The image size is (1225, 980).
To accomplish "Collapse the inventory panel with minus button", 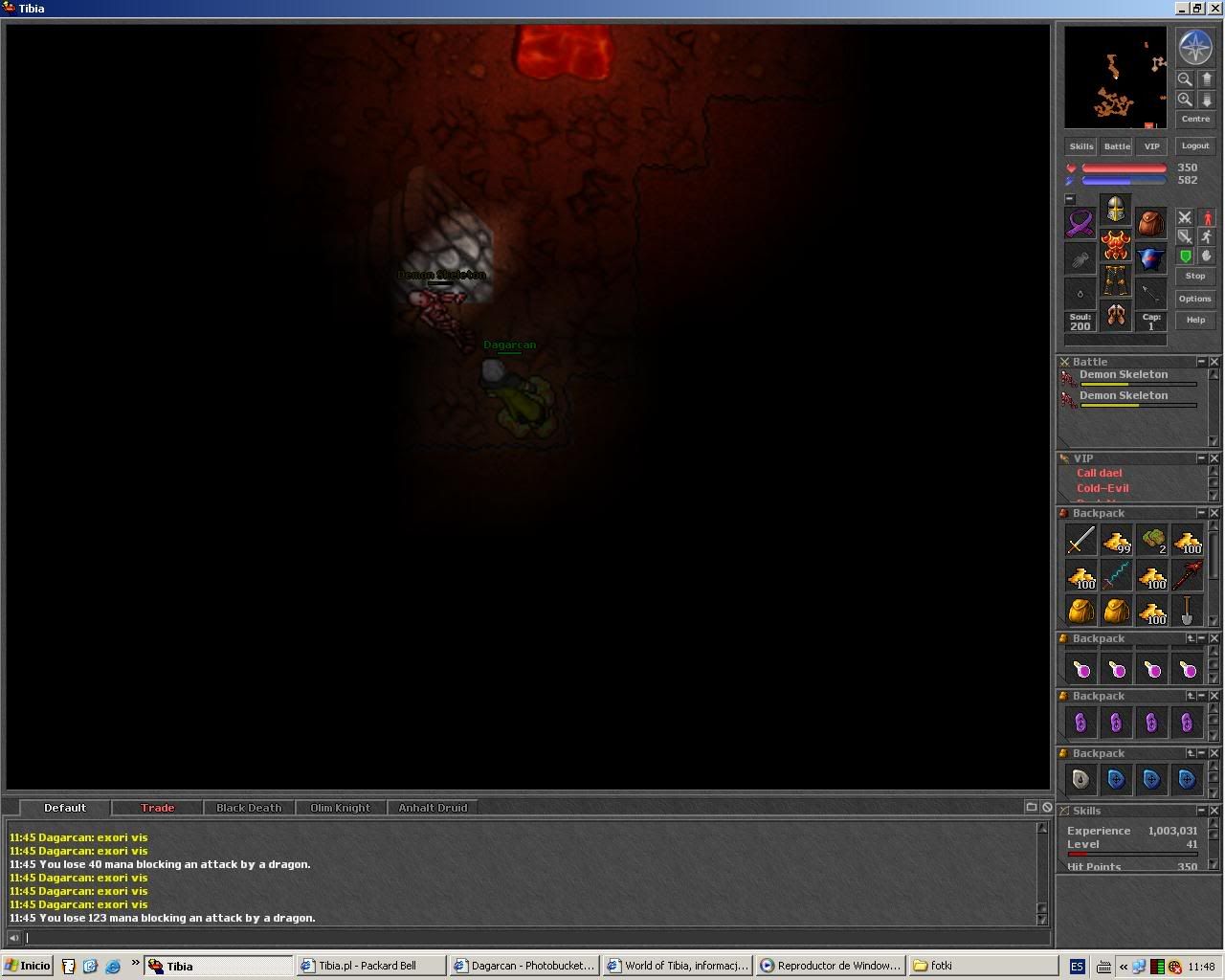I will [1070, 199].
